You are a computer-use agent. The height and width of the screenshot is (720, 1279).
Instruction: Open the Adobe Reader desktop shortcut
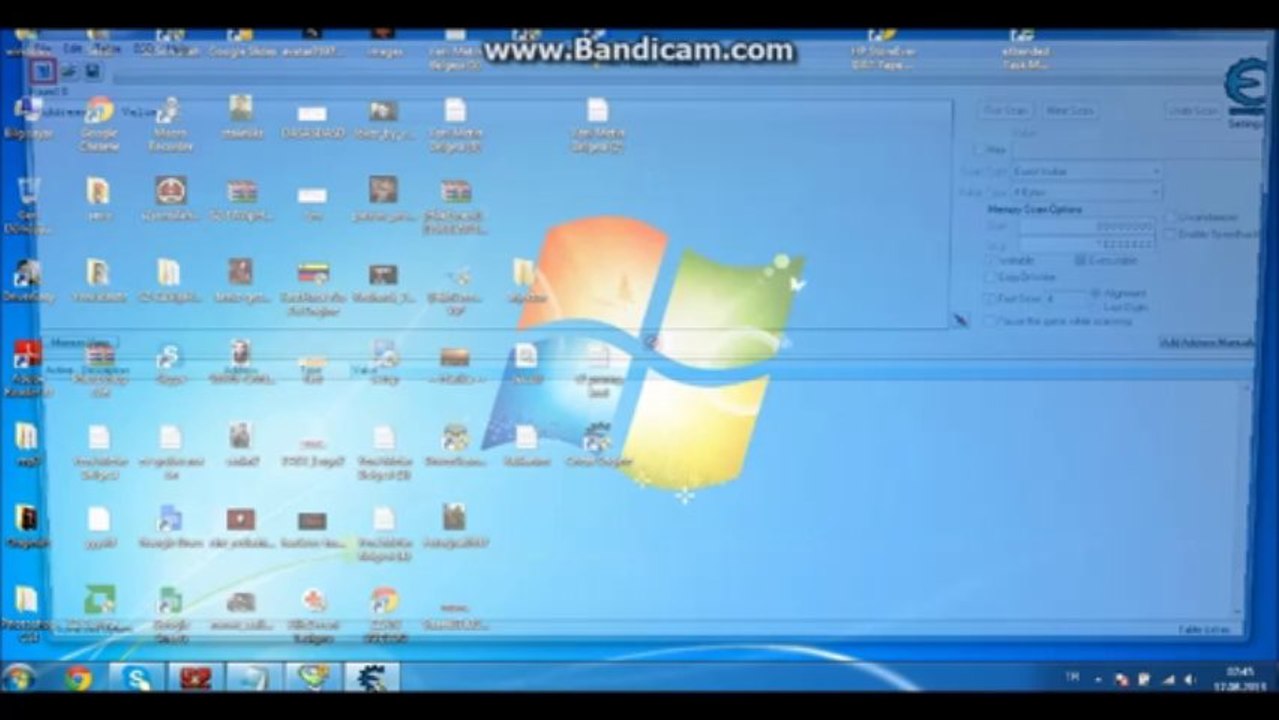tap(27, 369)
